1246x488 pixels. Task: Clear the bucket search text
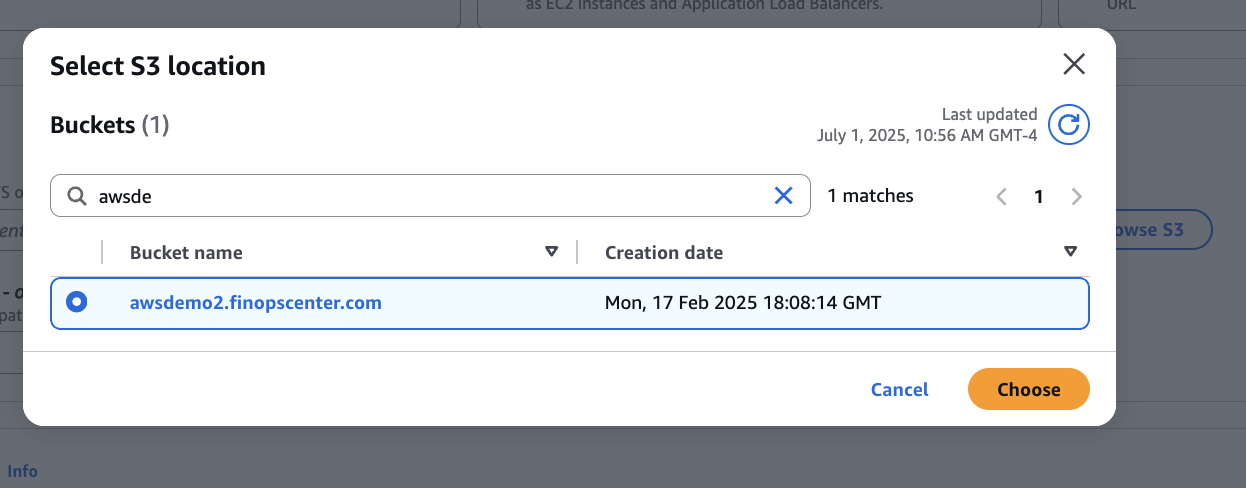click(x=783, y=196)
